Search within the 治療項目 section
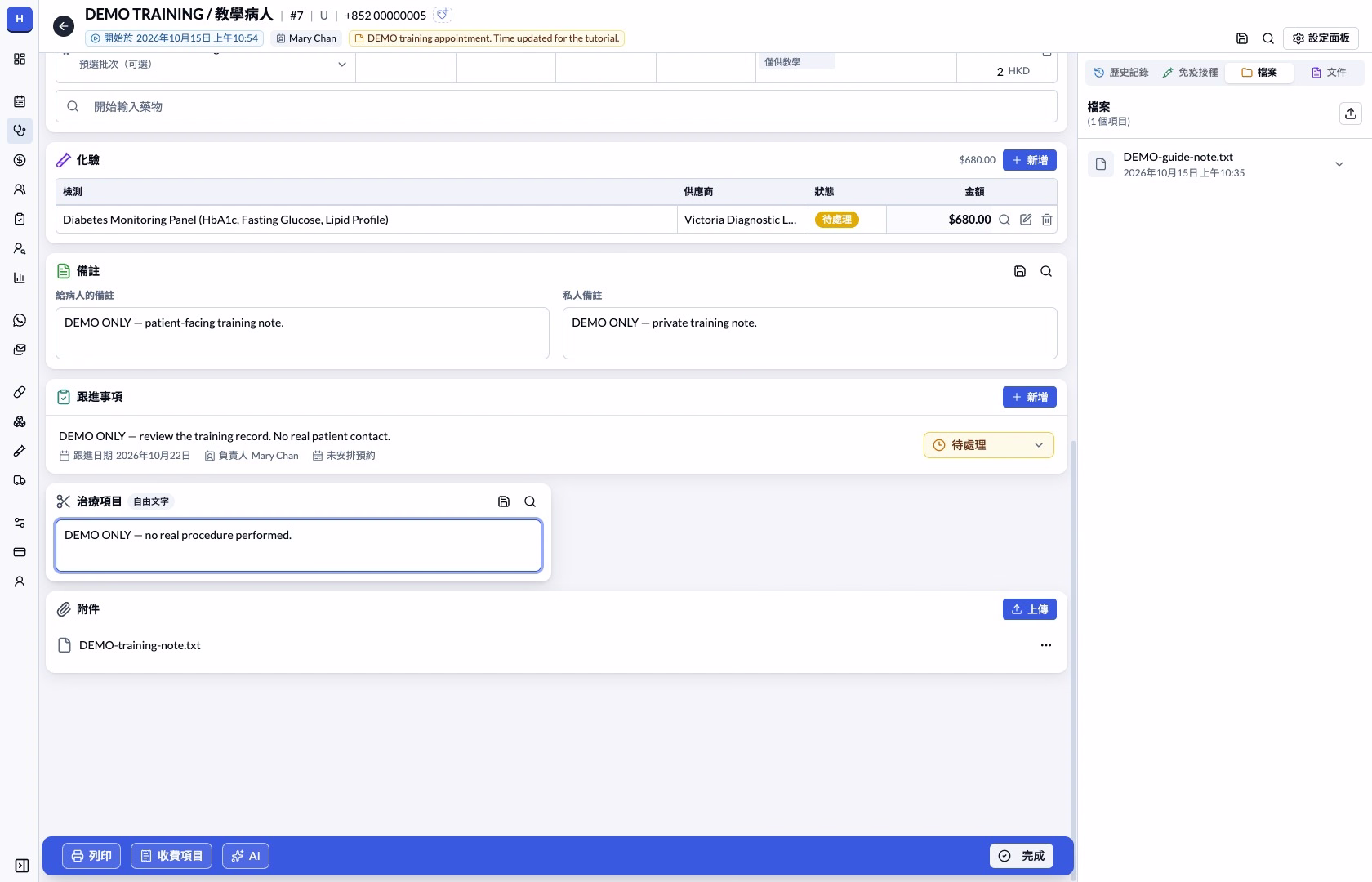This screenshot has height=882, width=1372. click(530, 501)
